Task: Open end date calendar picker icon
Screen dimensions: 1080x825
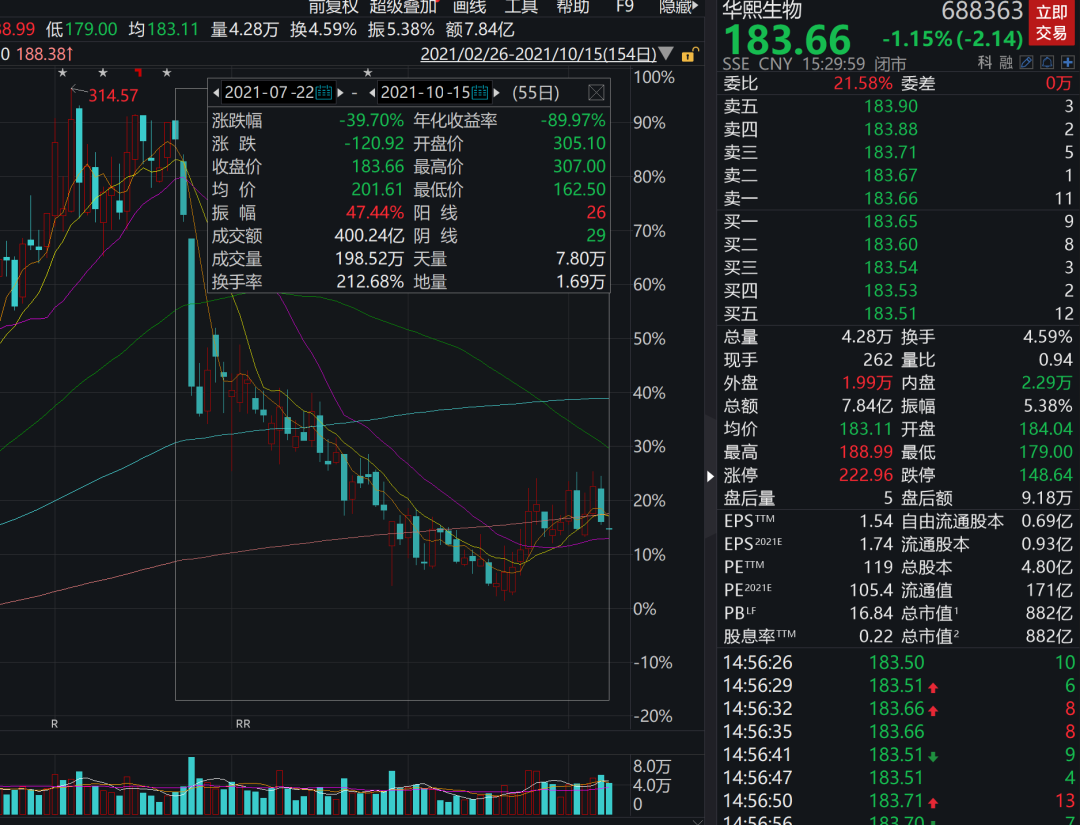Action: pyautogui.click(x=480, y=93)
